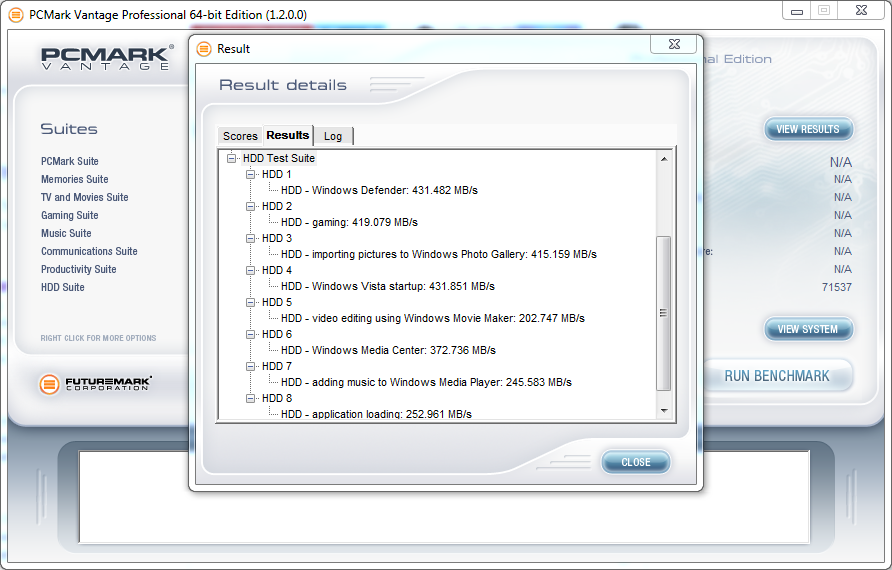Collapse the HDD 5 tree node
This screenshot has width=892, height=570.
250,302
